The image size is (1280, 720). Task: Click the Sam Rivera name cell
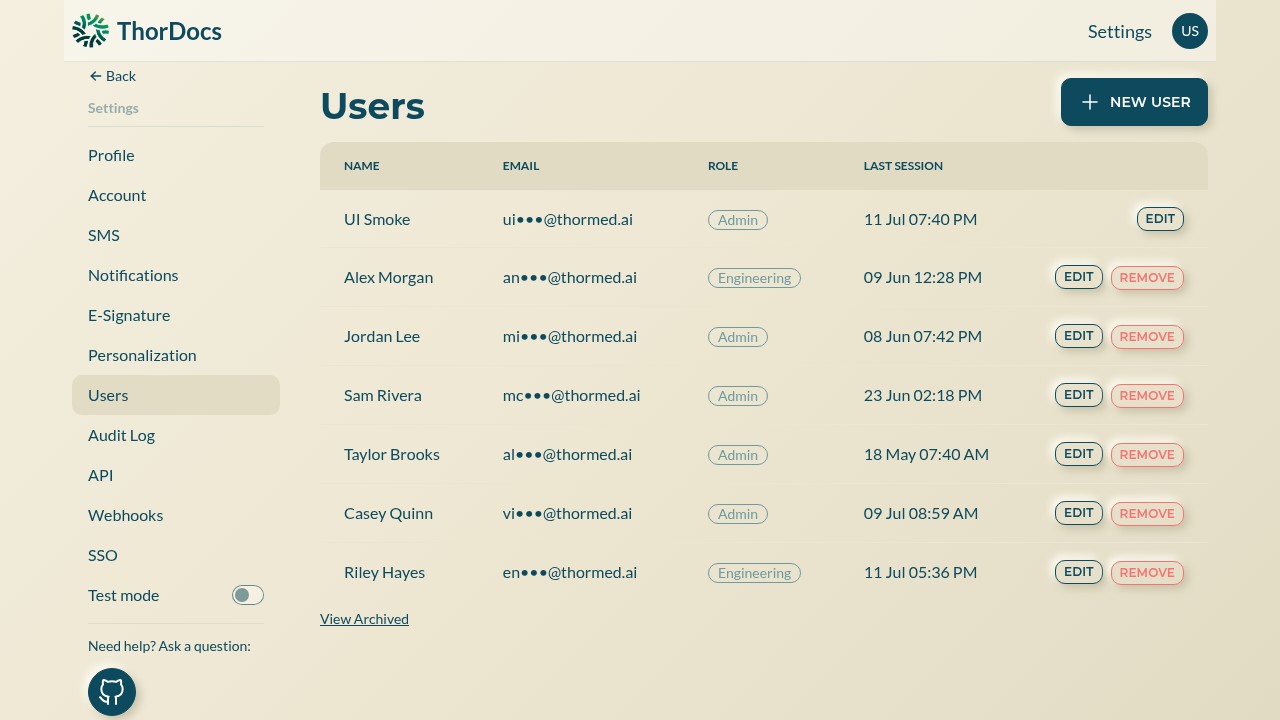point(383,395)
